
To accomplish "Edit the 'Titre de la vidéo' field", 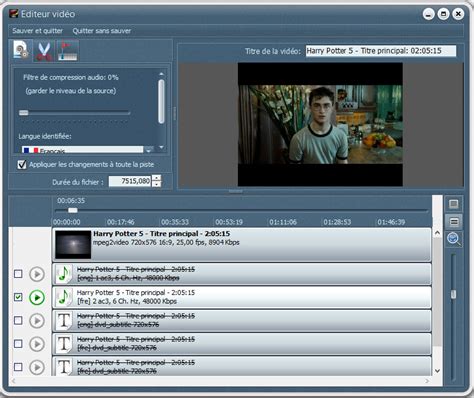I will tap(381, 51).
